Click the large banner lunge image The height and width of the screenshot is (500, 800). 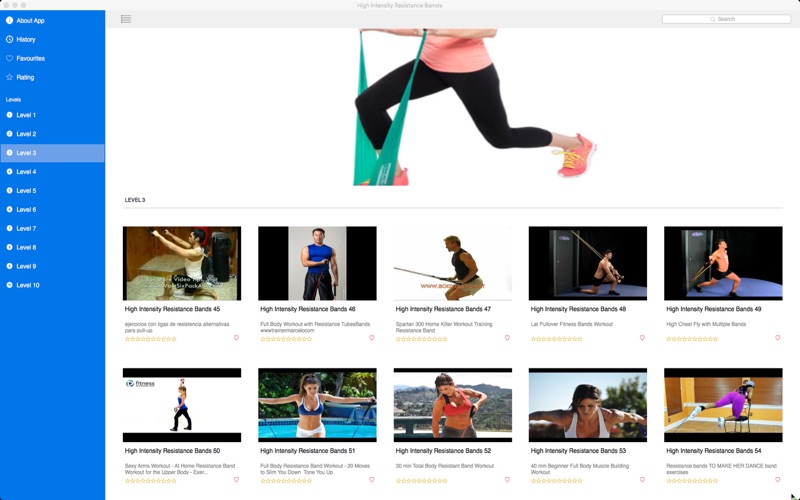tap(474, 107)
